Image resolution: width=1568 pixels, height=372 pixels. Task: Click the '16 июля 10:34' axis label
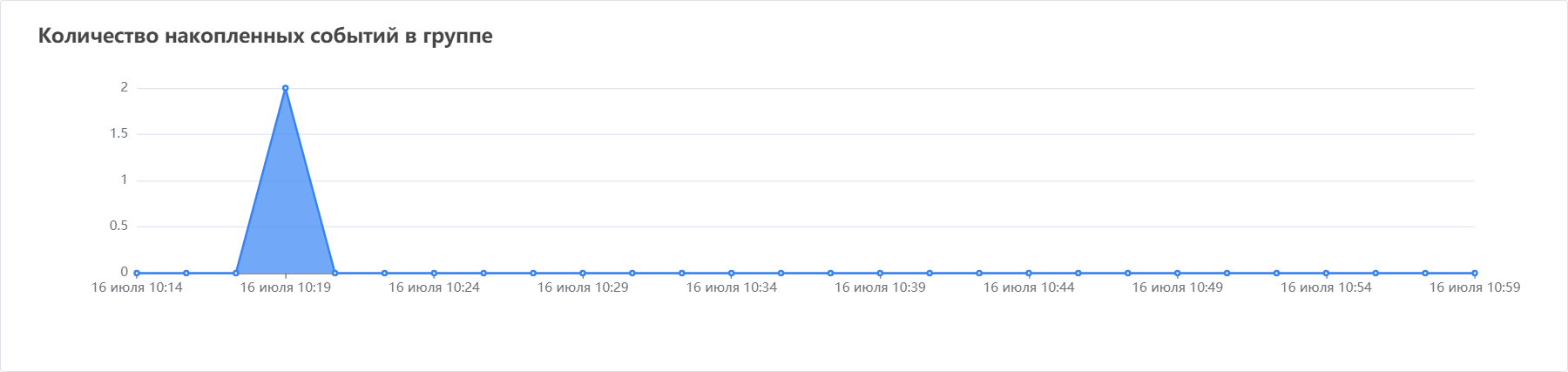732,287
